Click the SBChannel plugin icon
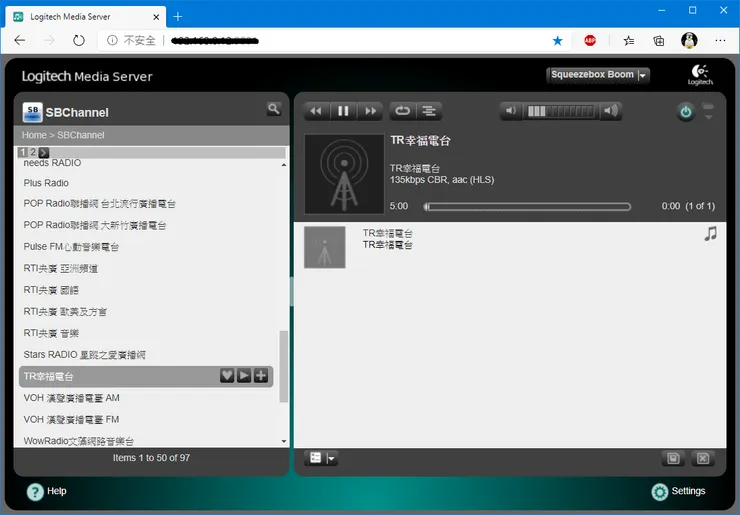The width and height of the screenshot is (740, 515). [x=33, y=112]
